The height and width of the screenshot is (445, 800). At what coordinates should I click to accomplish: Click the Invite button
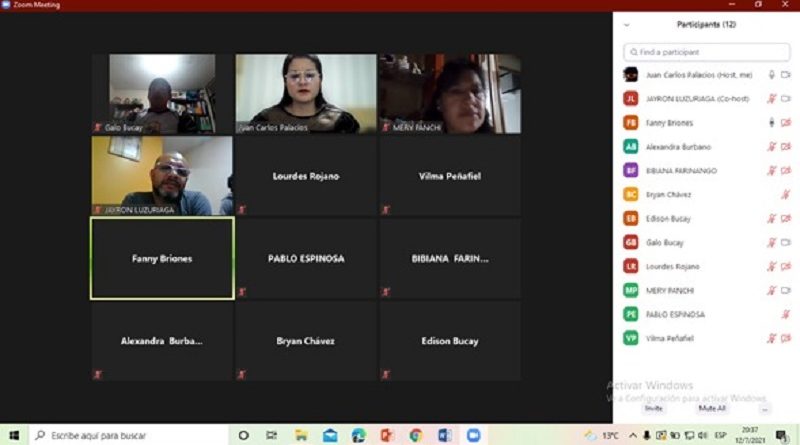tap(653, 408)
